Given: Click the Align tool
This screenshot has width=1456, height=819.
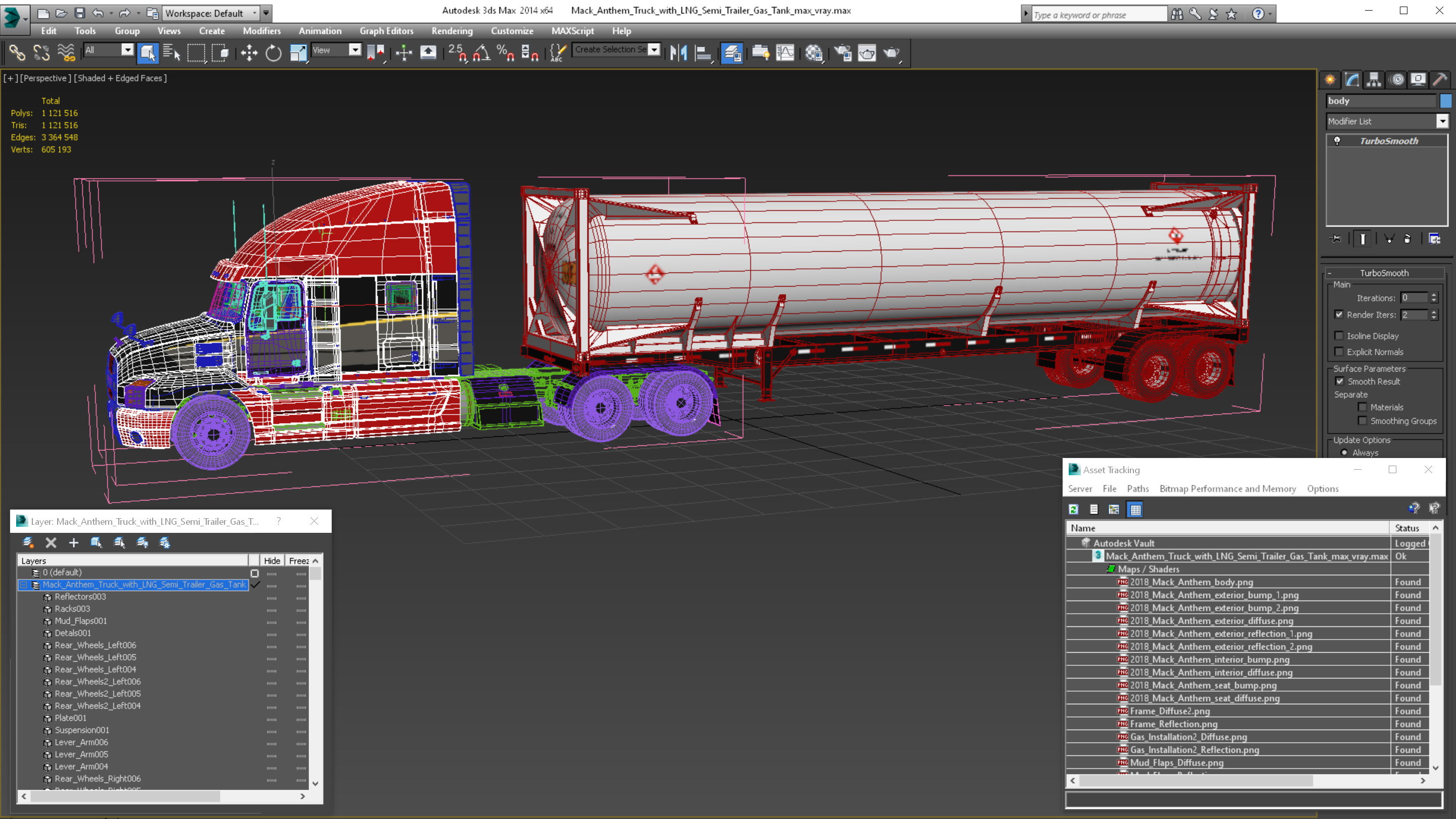Looking at the screenshot, I should coord(703,53).
